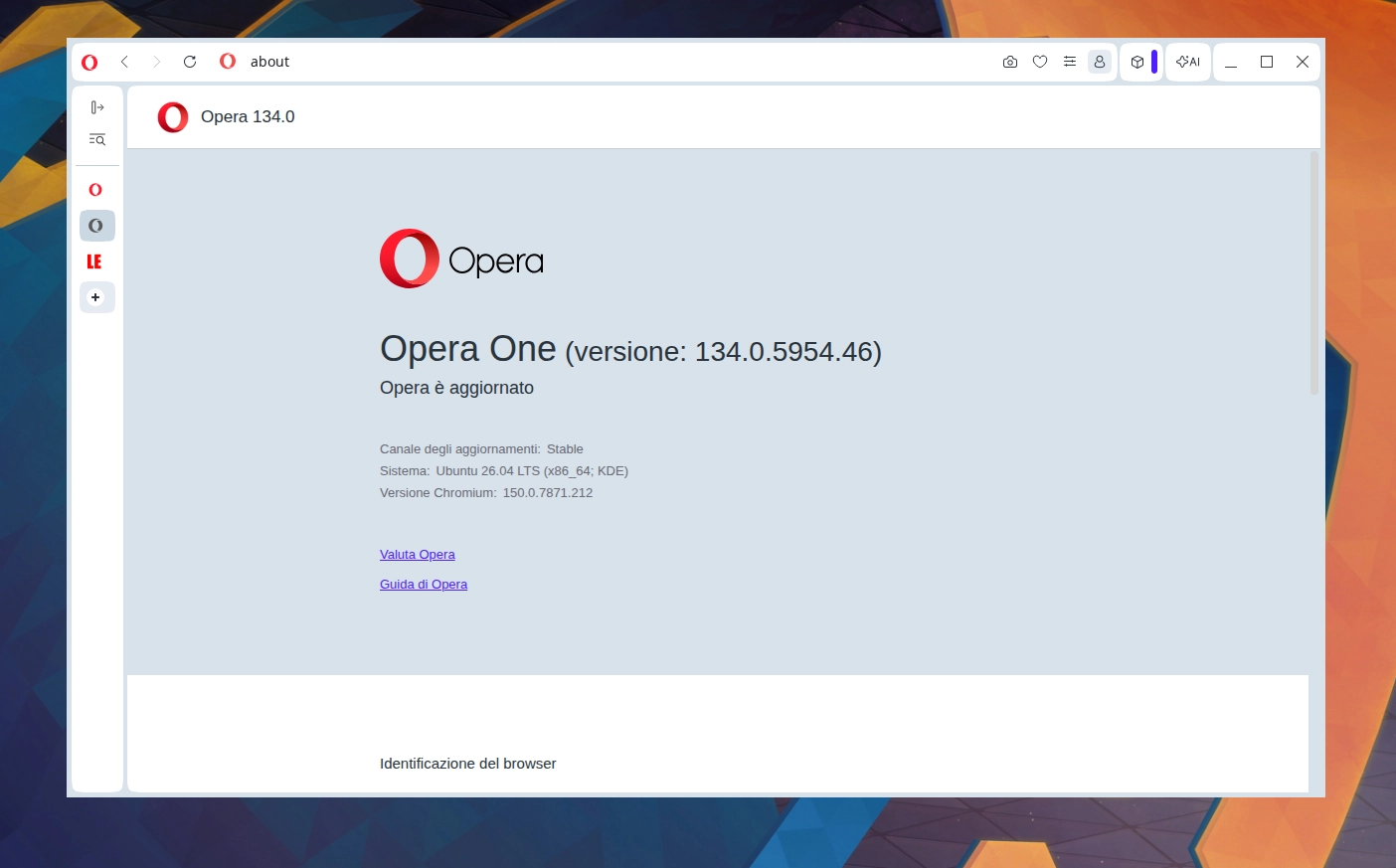Screen dimensions: 1396x868
Task: Click 'Sistema: Ubuntu 26.04 LTS' line
Action: 504,471
